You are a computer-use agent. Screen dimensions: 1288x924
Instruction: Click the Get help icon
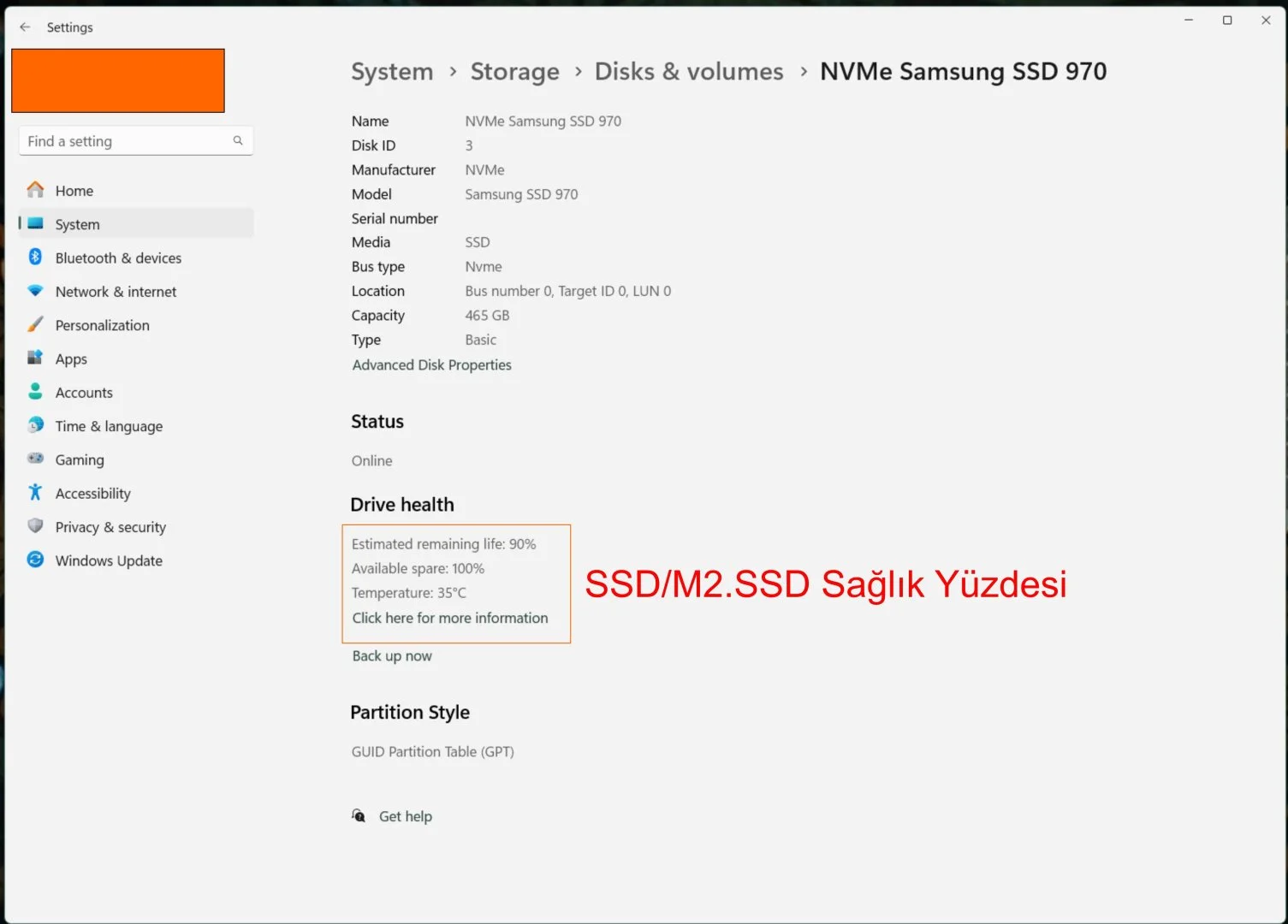(359, 816)
